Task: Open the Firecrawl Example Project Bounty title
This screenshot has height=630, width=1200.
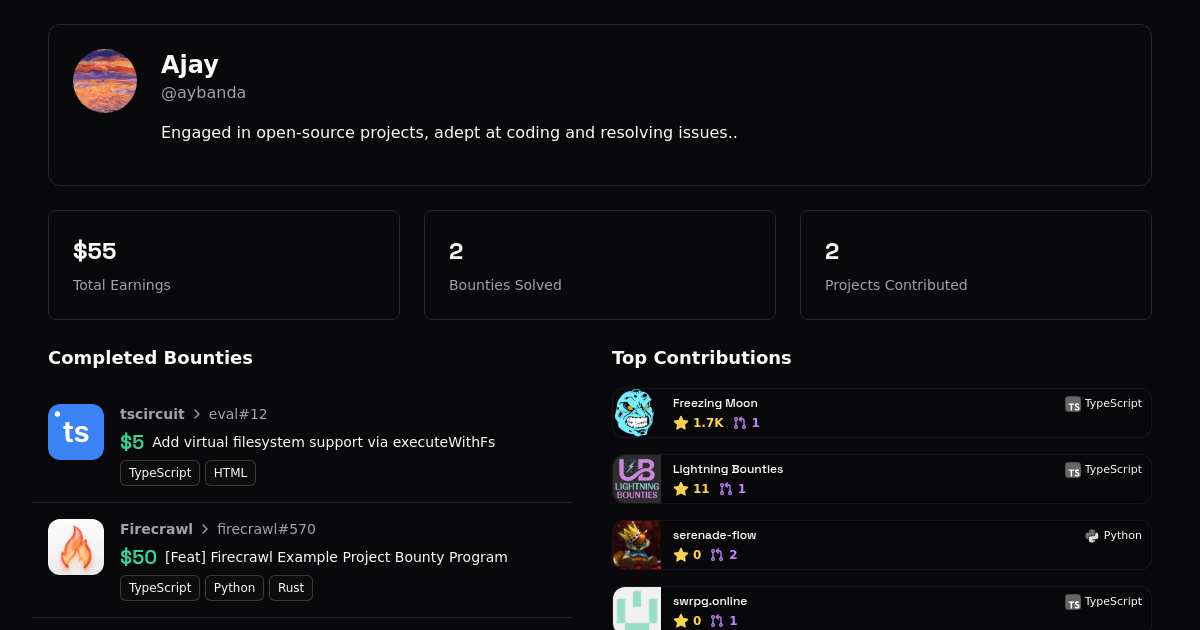Action: tap(336, 557)
